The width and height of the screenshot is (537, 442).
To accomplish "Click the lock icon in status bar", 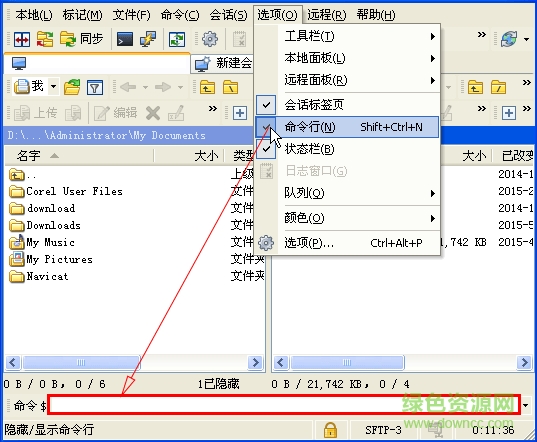I will [x=330, y=429].
